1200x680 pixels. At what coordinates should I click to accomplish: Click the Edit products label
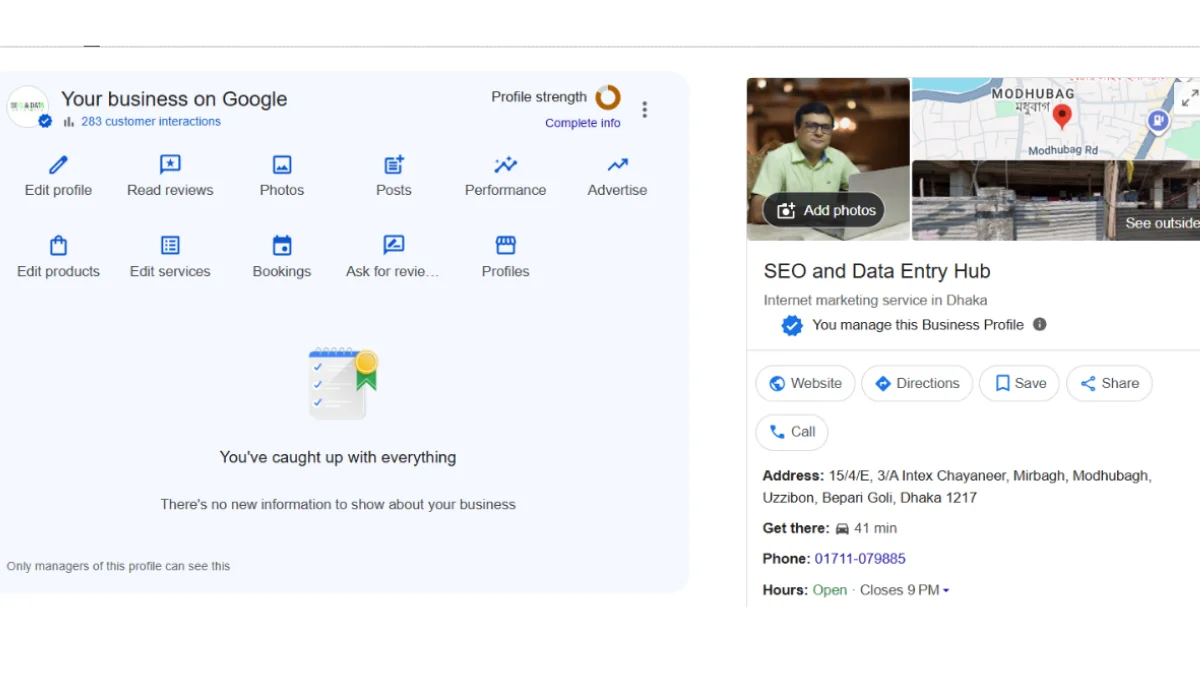[x=58, y=271]
